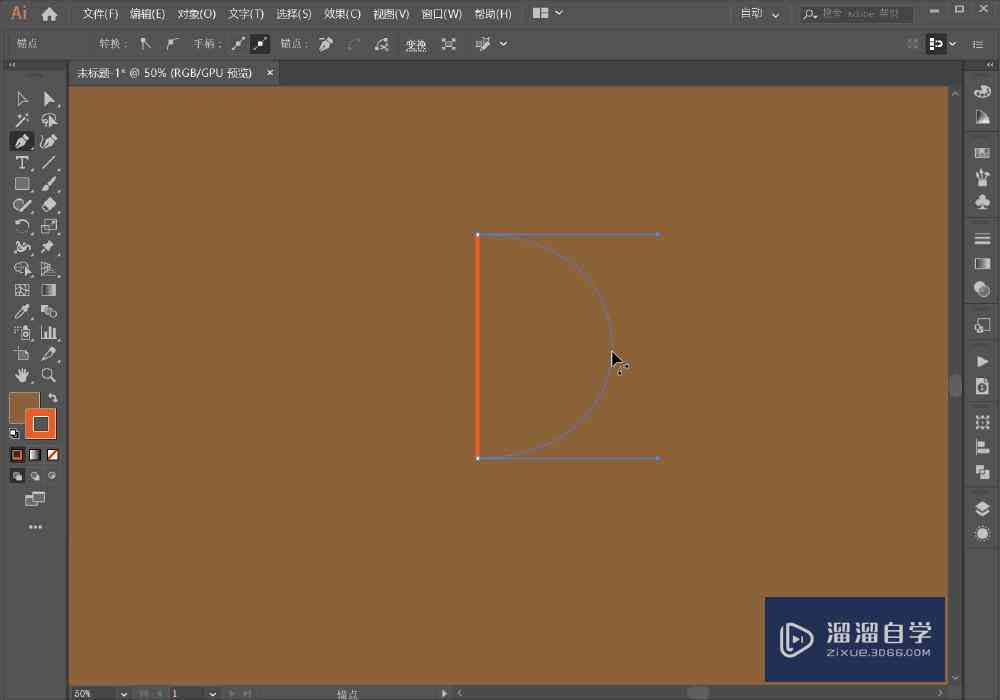Viewport: 1000px width, 700px height.
Task: Select the Eraser tool
Action: pyautogui.click(x=48, y=205)
